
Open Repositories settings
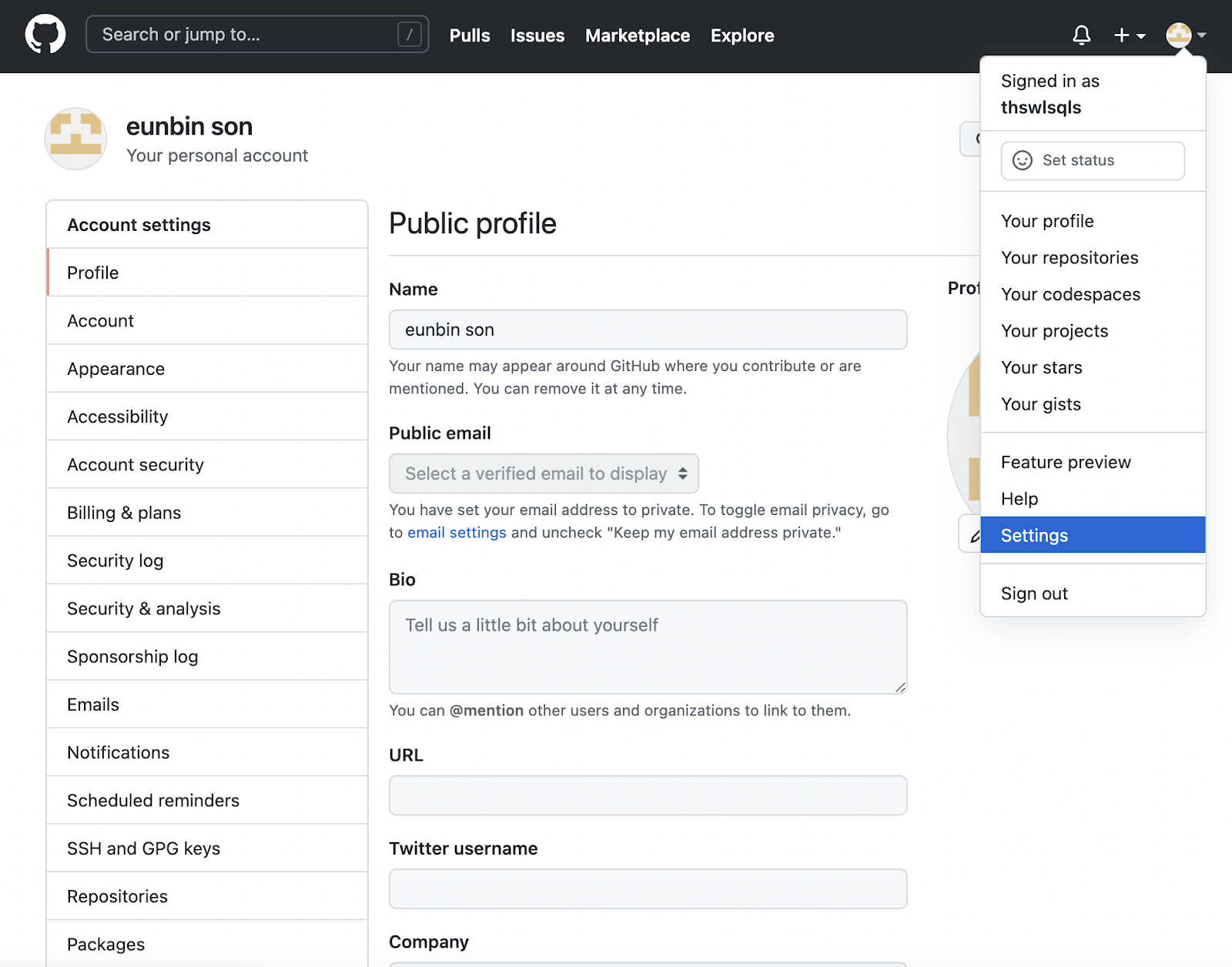(x=207, y=897)
